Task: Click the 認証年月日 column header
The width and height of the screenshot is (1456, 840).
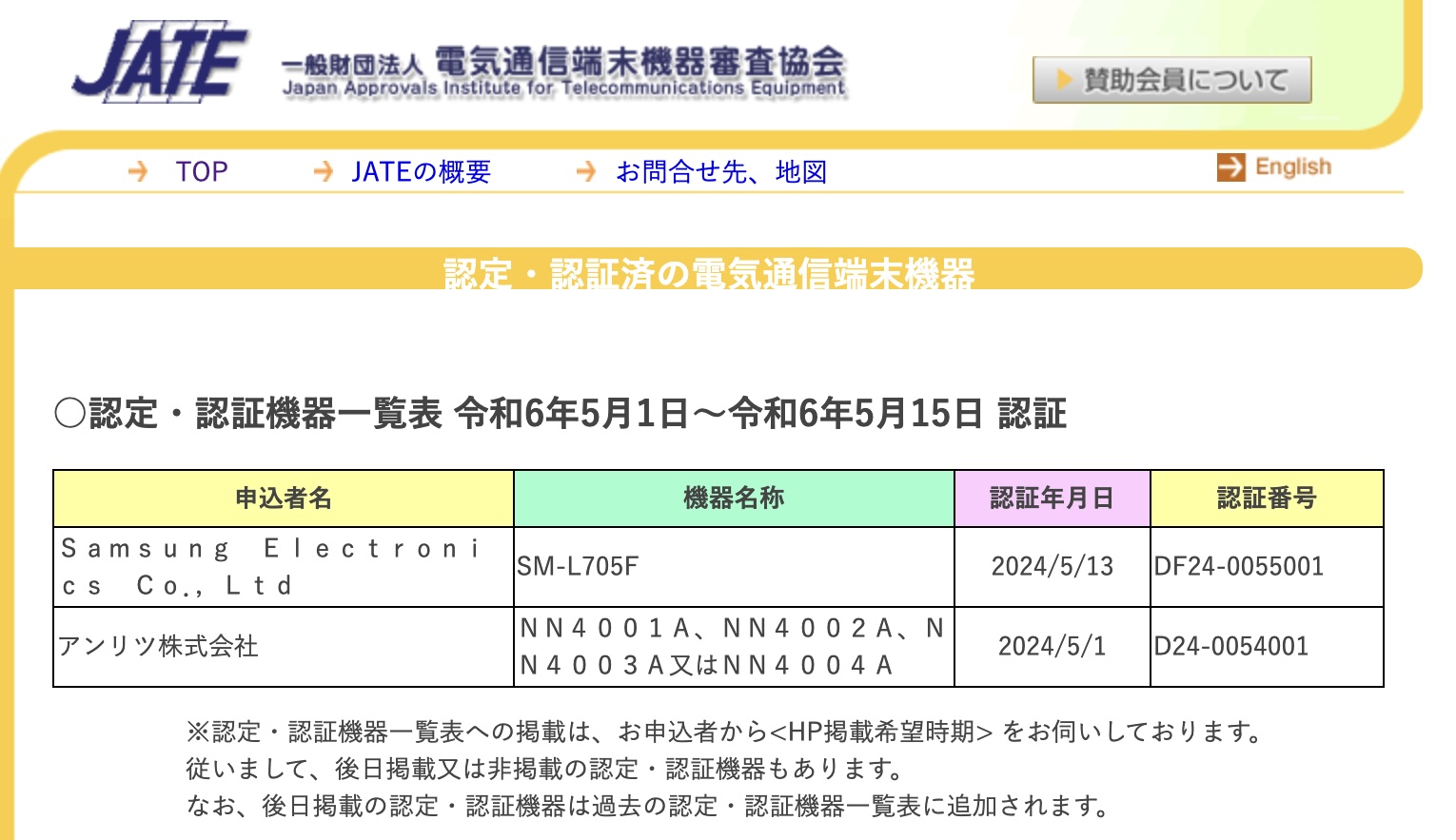Action: (1053, 498)
